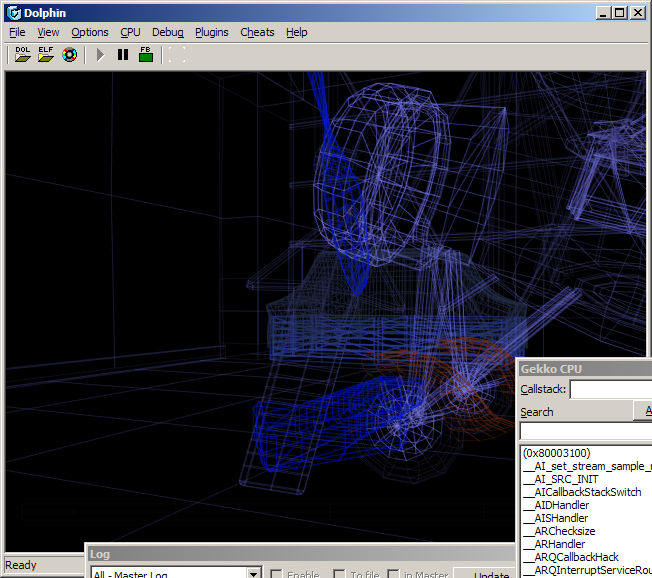Maximize the Dolphin window
The width and height of the screenshot is (652, 578).
[619, 13]
